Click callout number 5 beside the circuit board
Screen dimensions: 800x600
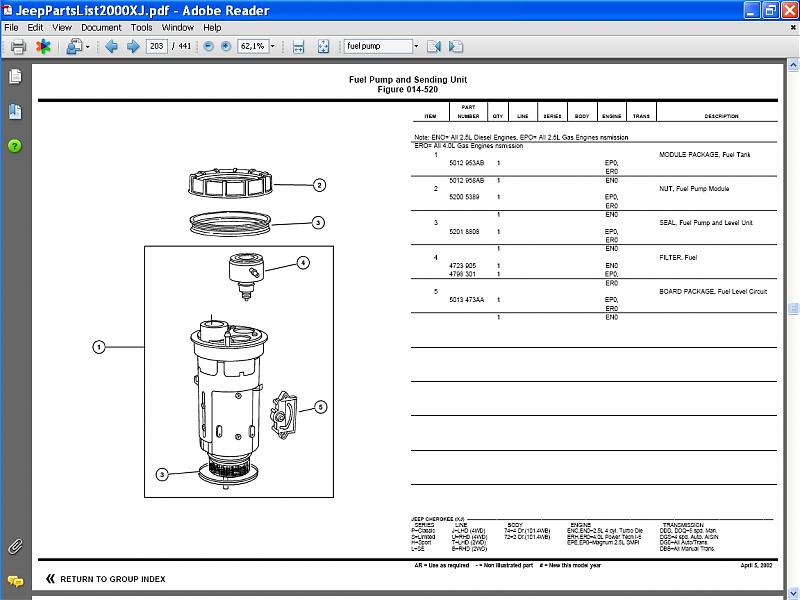[320, 407]
